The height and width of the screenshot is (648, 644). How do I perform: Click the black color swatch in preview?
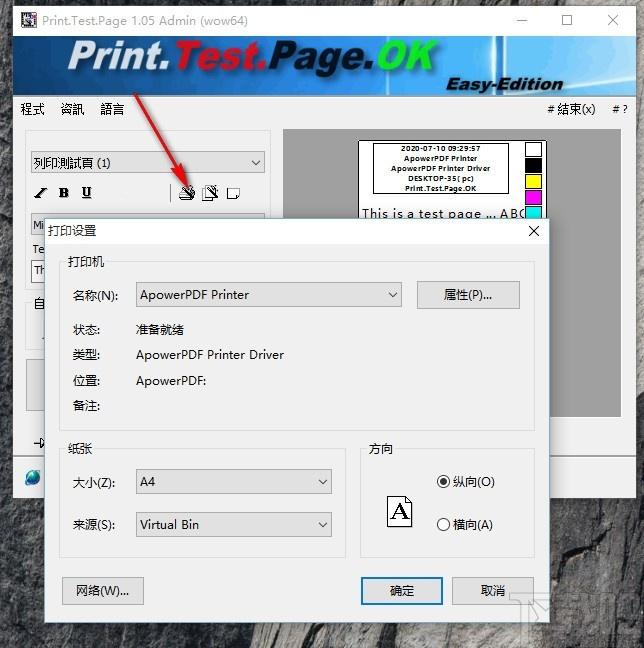point(533,165)
